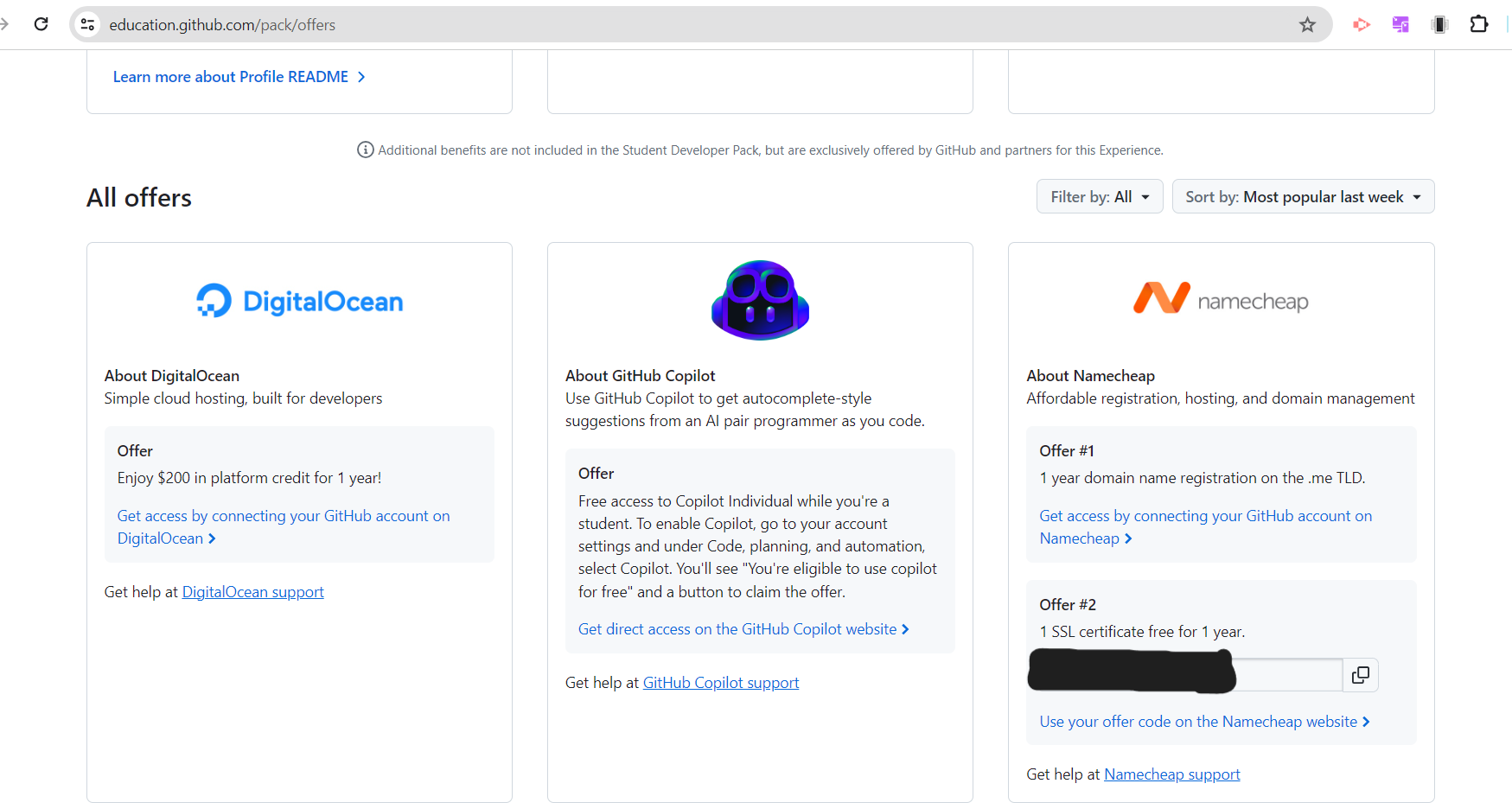This screenshot has width=1512, height=809.
Task: Click the page reload button
Action: [x=41, y=23]
